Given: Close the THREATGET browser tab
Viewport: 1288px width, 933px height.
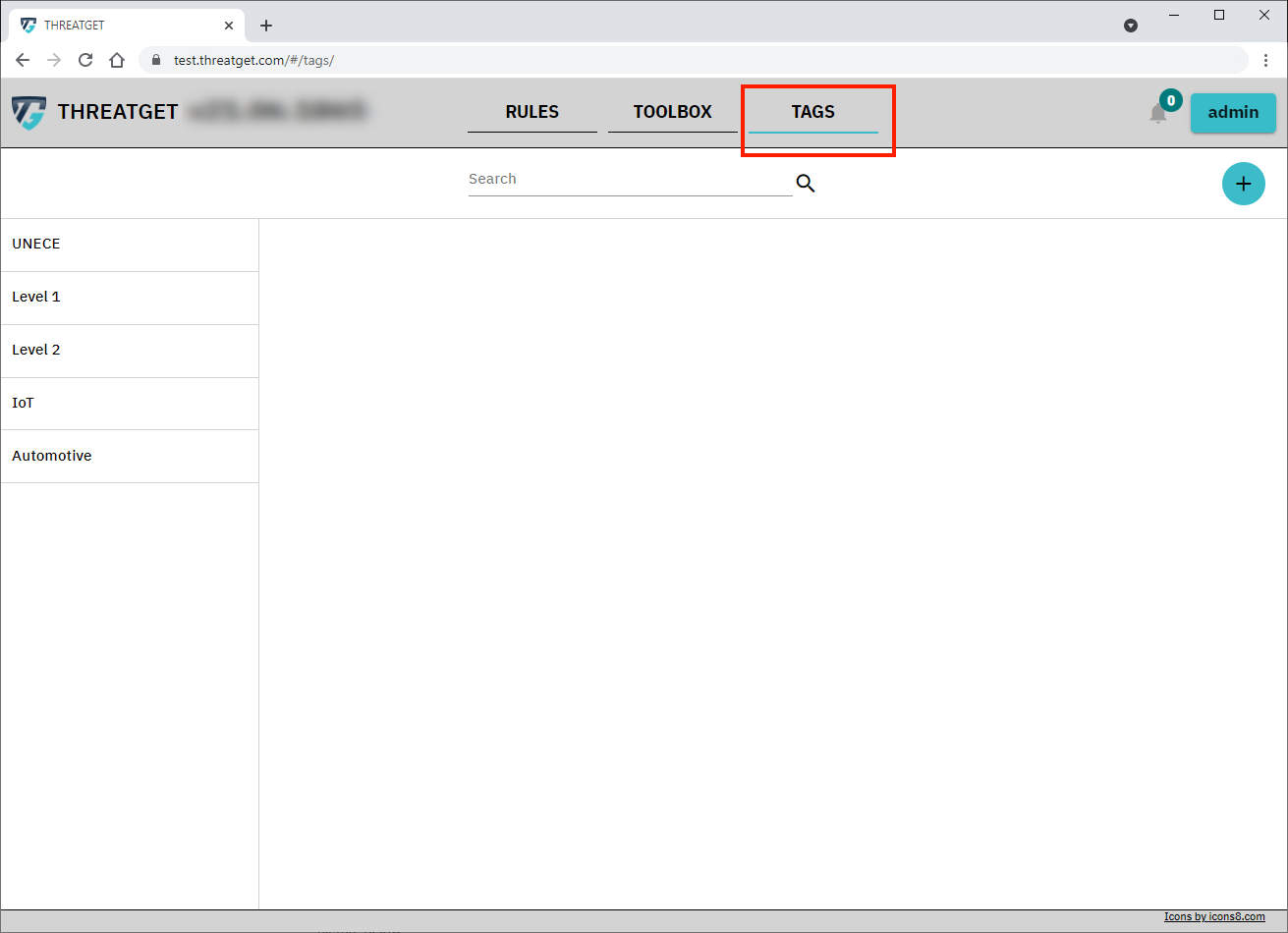Looking at the screenshot, I should (229, 26).
